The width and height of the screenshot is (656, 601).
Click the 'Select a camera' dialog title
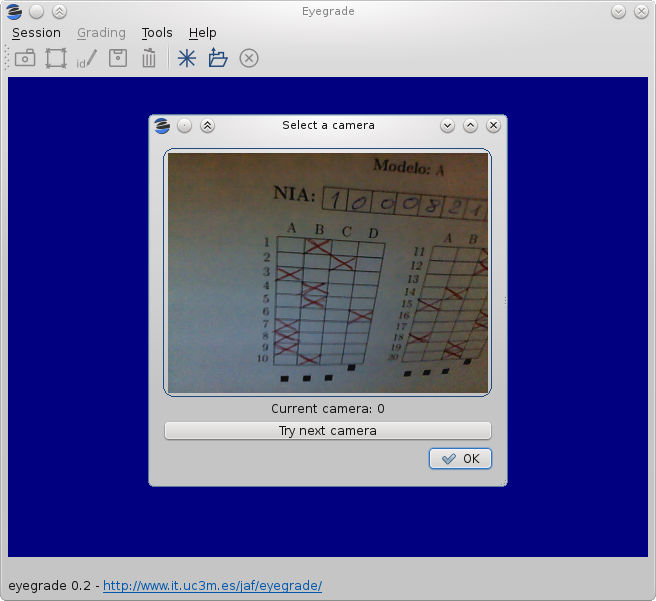point(328,125)
